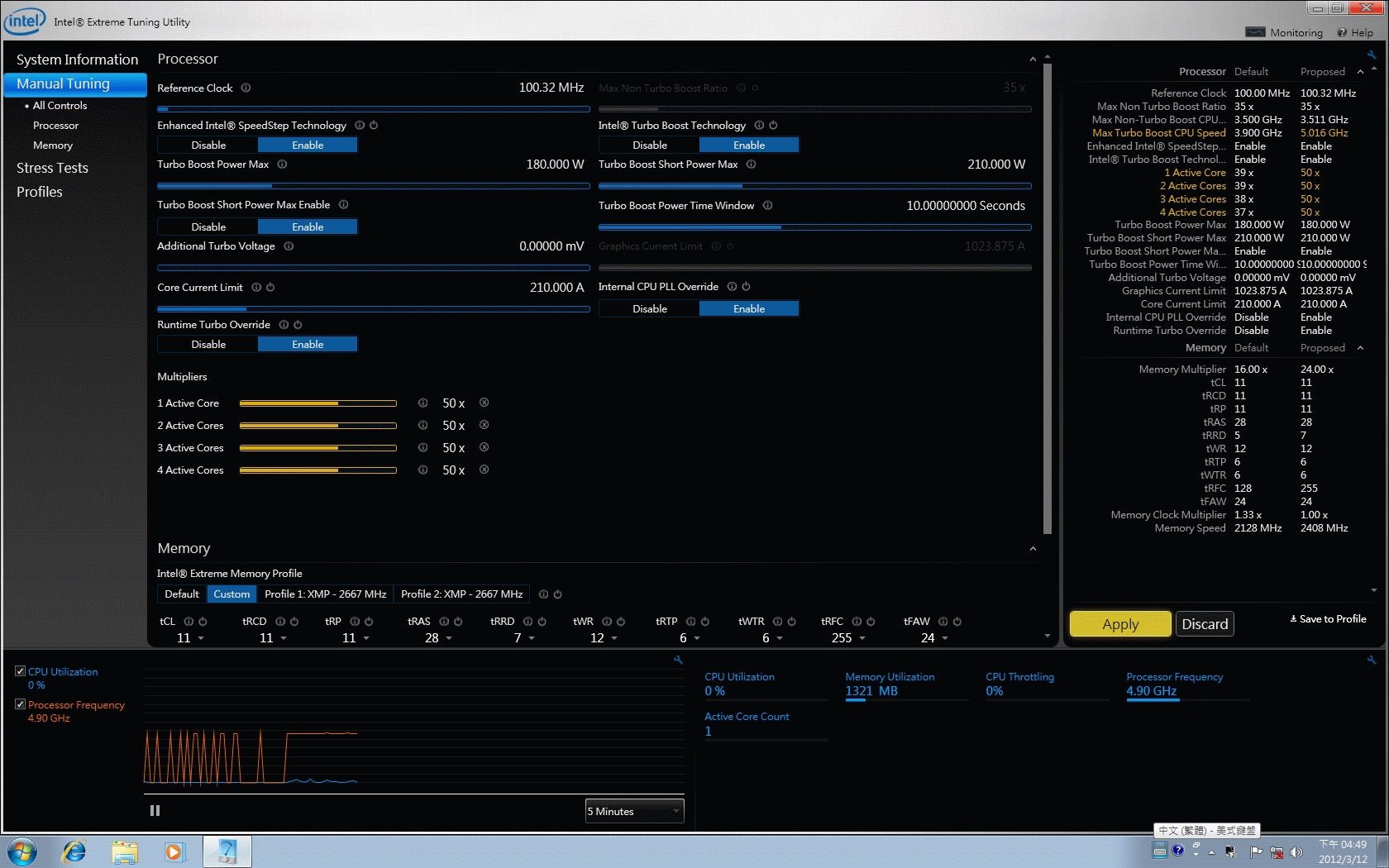Viewport: 1389px width, 868px height.
Task: Open the tCL value dropdown
Action: click(x=201, y=638)
